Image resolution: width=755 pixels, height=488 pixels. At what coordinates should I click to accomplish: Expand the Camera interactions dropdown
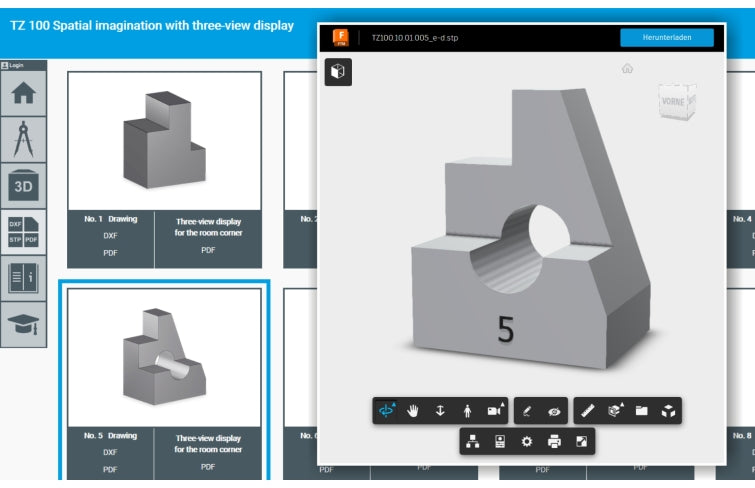pyautogui.click(x=494, y=411)
